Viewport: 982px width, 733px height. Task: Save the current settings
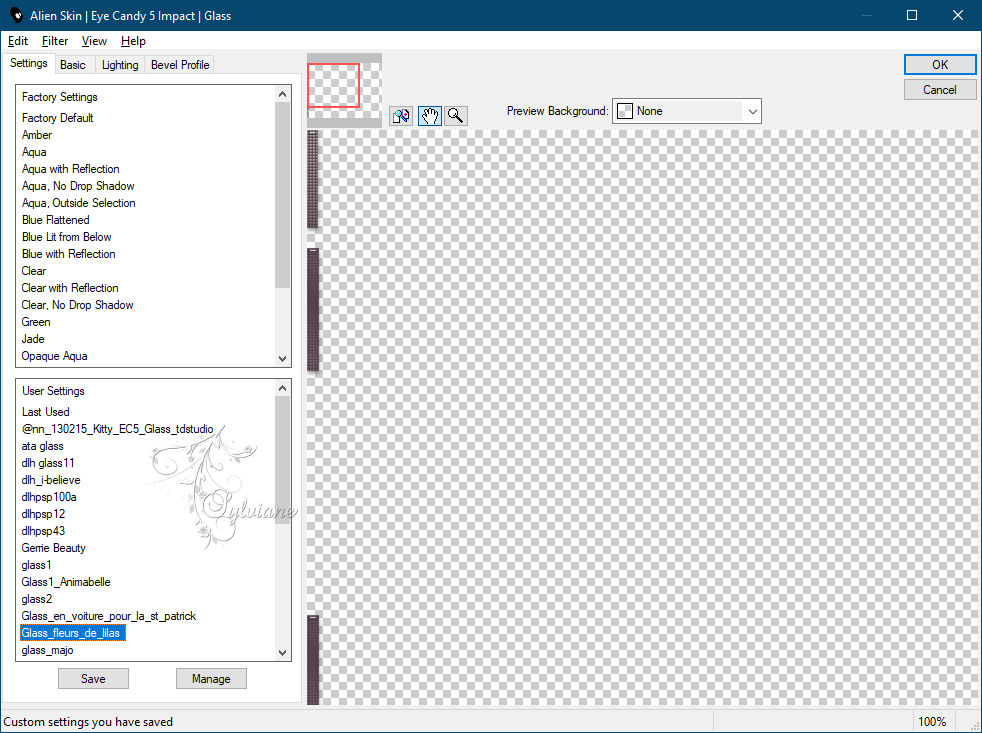click(x=93, y=678)
